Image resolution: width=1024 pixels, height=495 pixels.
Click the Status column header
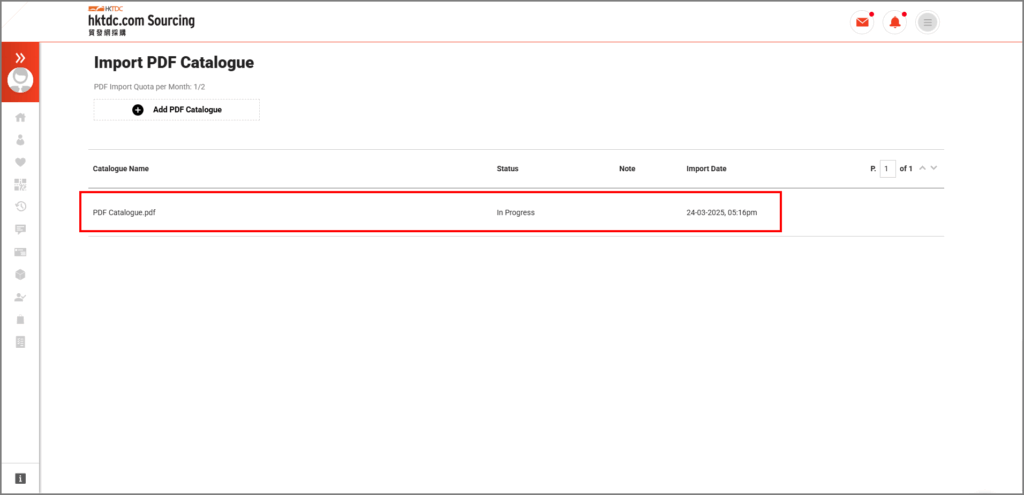click(x=507, y=169)
